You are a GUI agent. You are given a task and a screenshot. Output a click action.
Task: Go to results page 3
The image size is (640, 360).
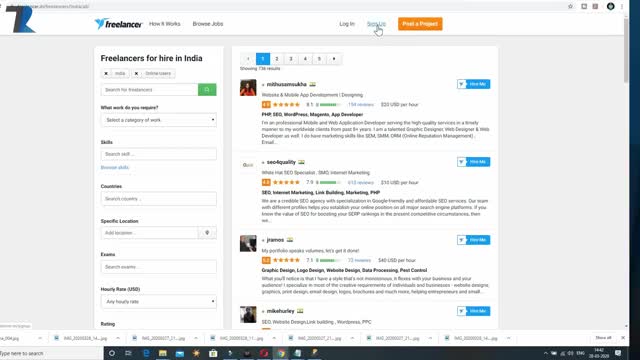click(x=291, y=59)
